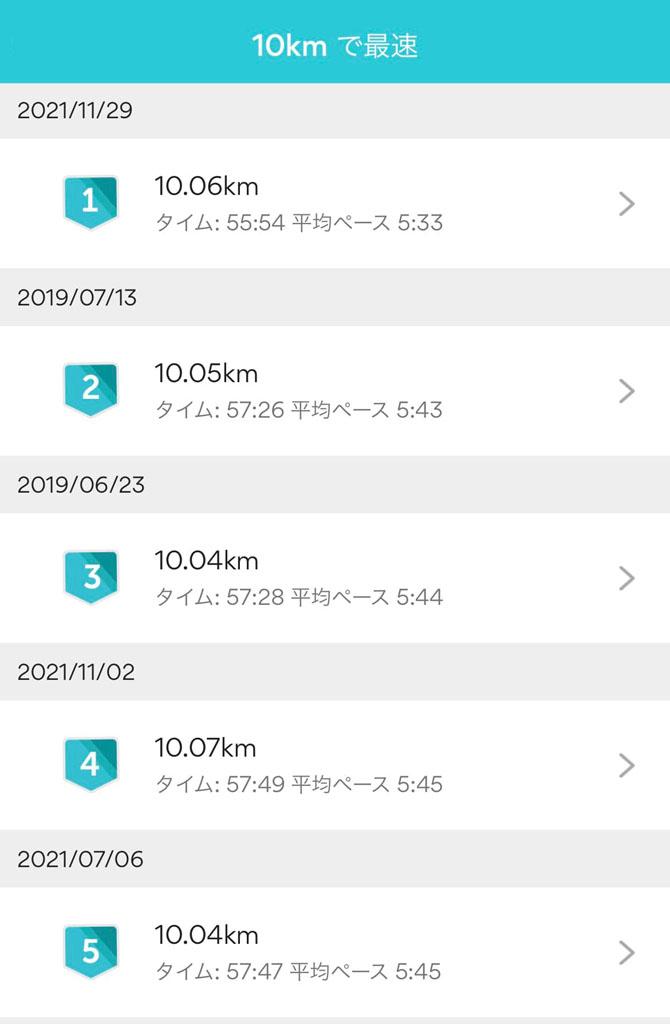
Task: Open chevron for the 57:28 run
Action: click(627, 578)
